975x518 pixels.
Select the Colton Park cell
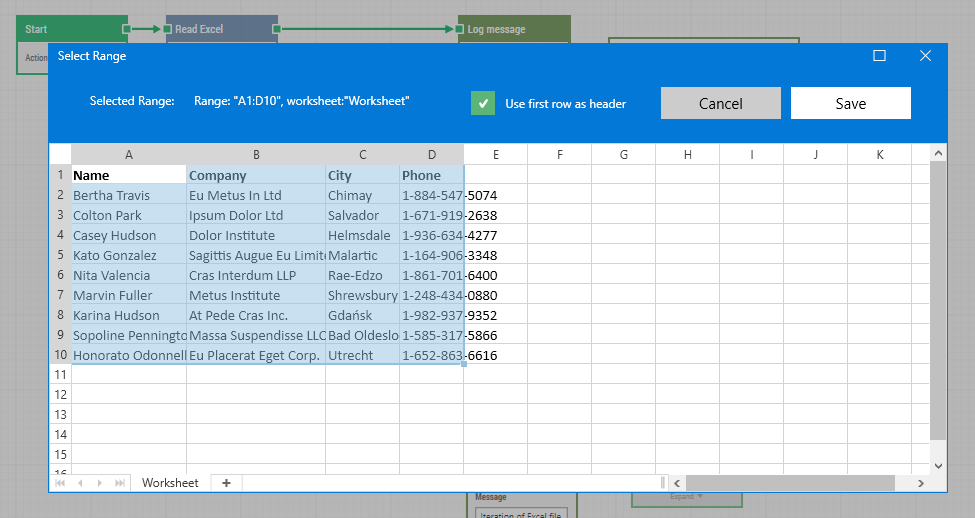[129, 215]
